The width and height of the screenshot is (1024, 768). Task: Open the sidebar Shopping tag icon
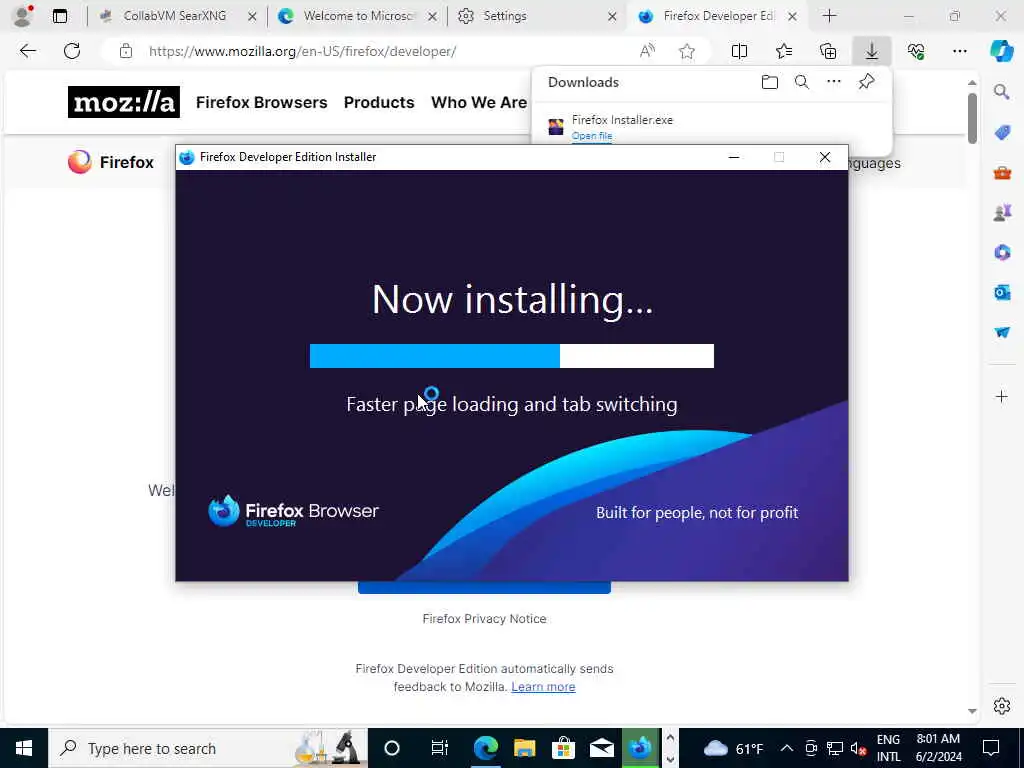tap(1002, 133)
